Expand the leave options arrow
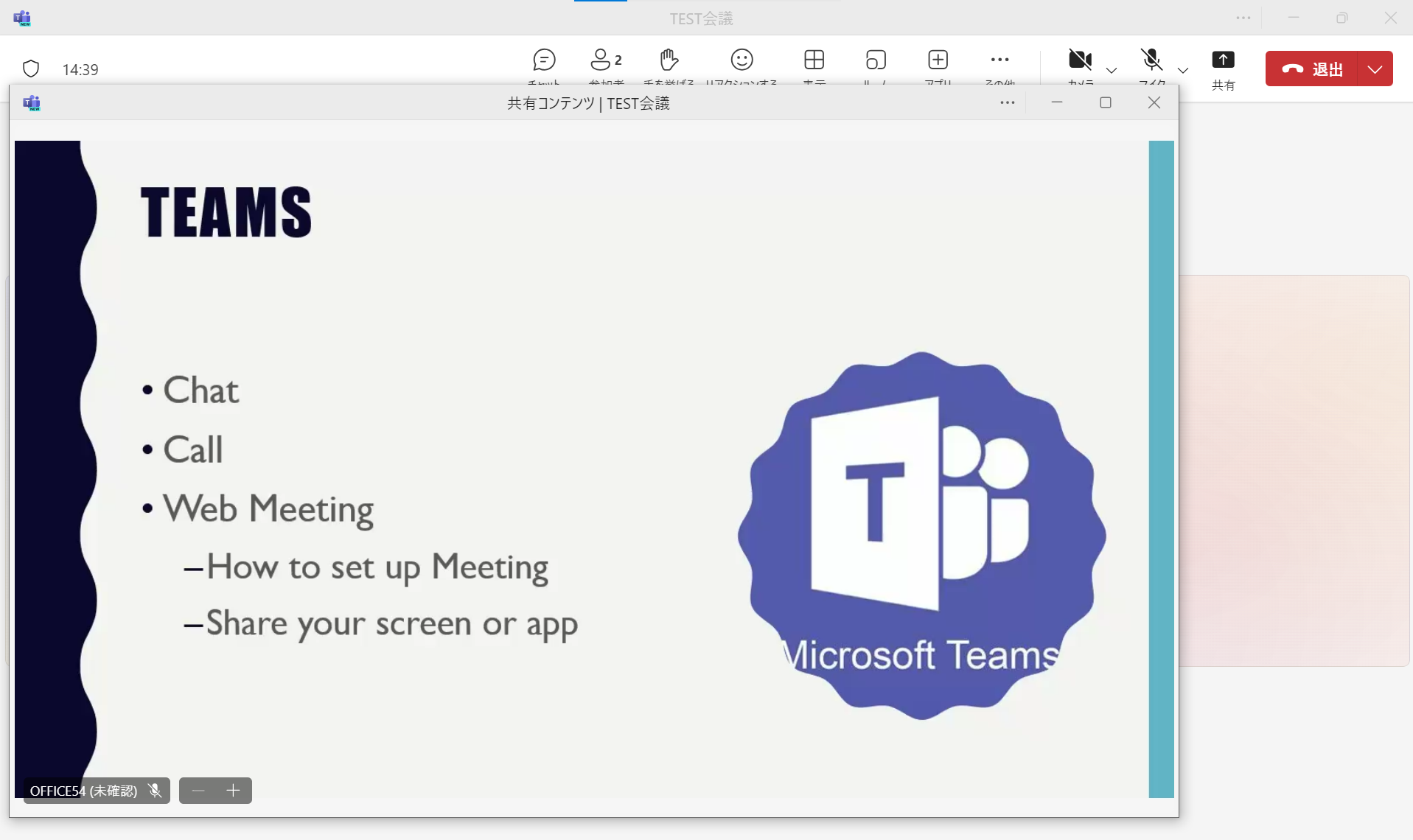Image resolution: width=1413 pixels, height=840 pixels. [x=1375, y=69]
